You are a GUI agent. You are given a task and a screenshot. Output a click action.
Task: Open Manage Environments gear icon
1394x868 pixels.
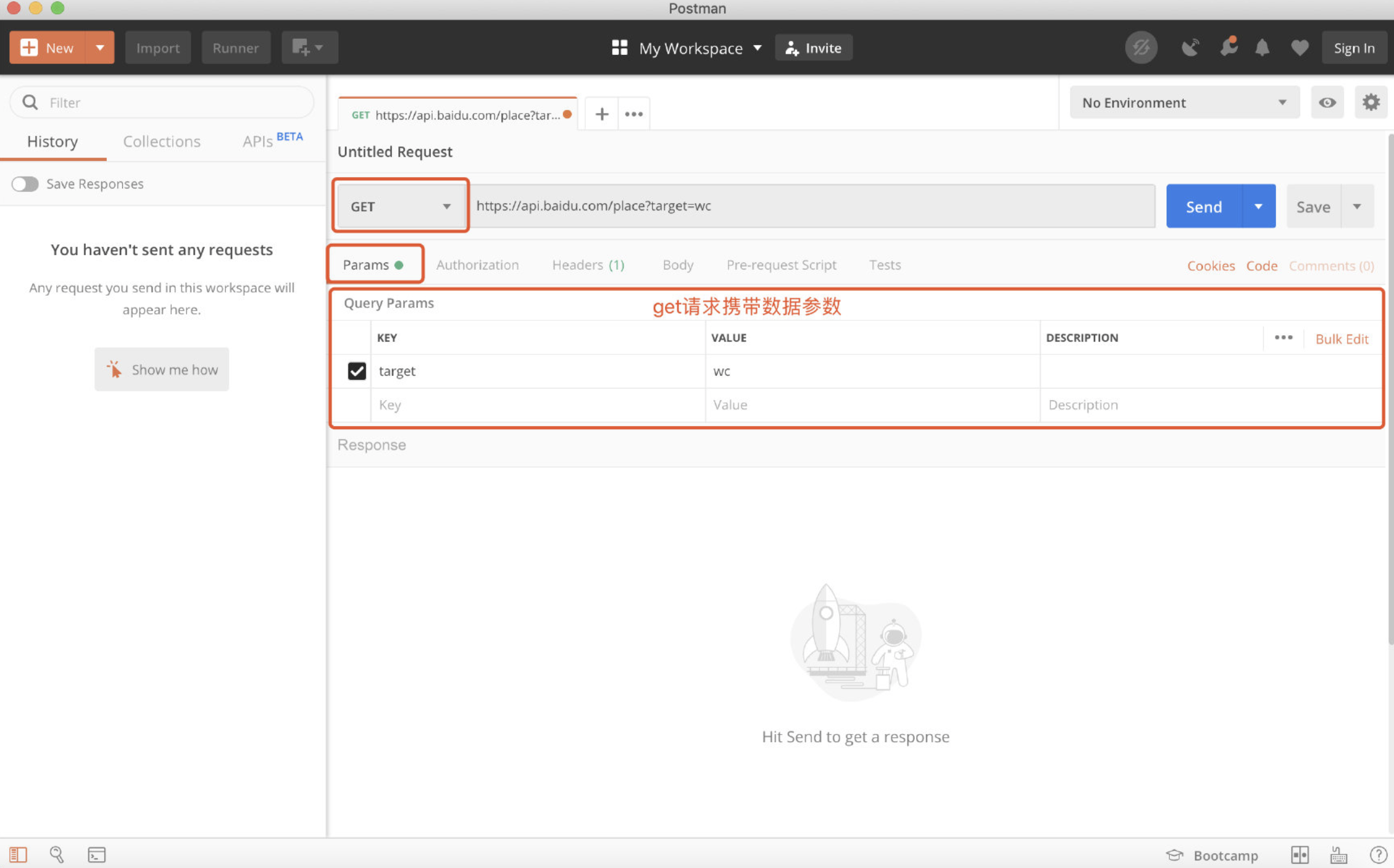1371,102
